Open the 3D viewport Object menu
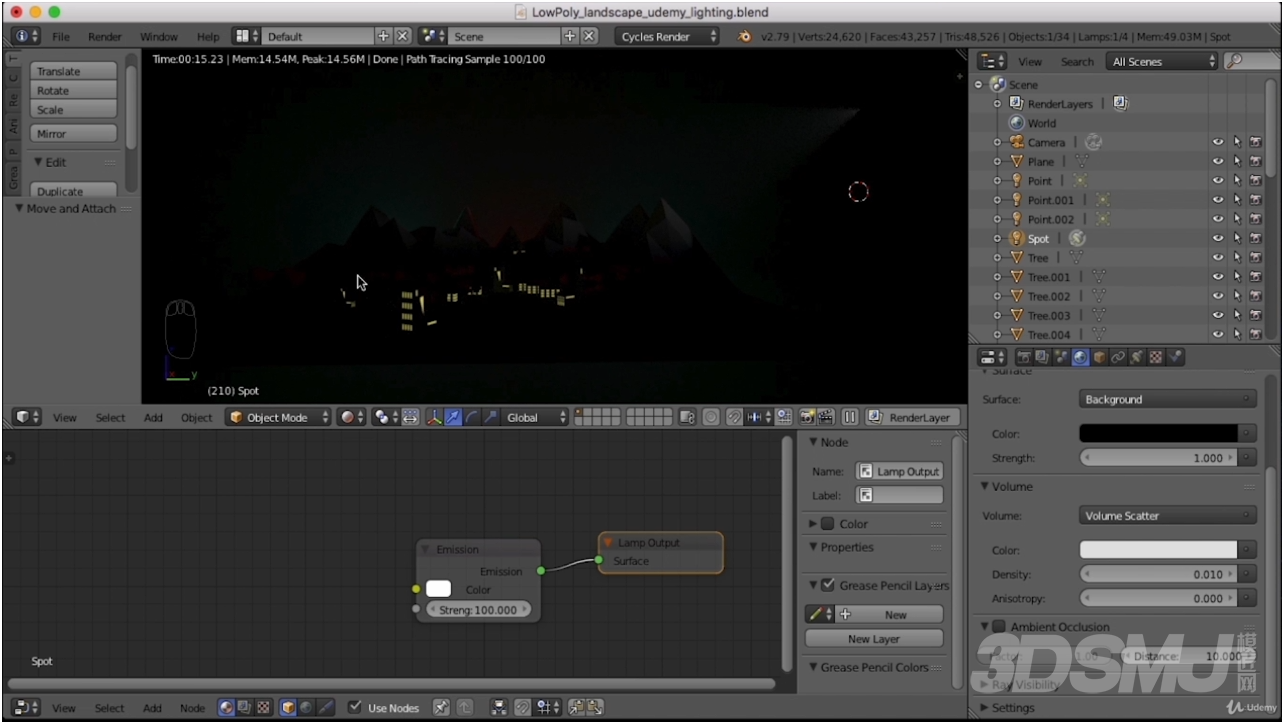Image resolution: width=1284 pixels, height=724 pixels. (196, 418)
